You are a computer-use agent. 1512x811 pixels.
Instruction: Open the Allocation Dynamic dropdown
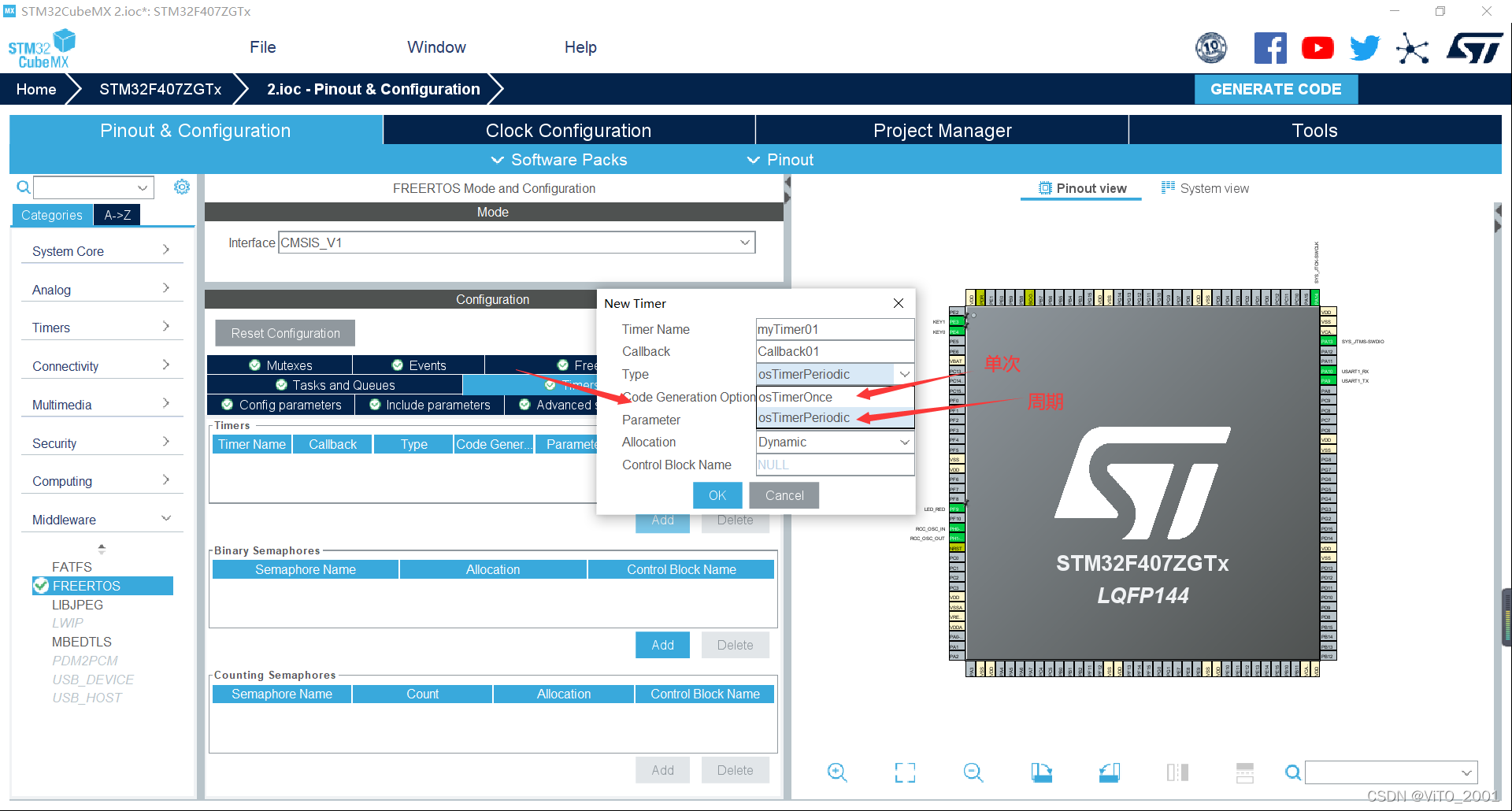point(835,442)
